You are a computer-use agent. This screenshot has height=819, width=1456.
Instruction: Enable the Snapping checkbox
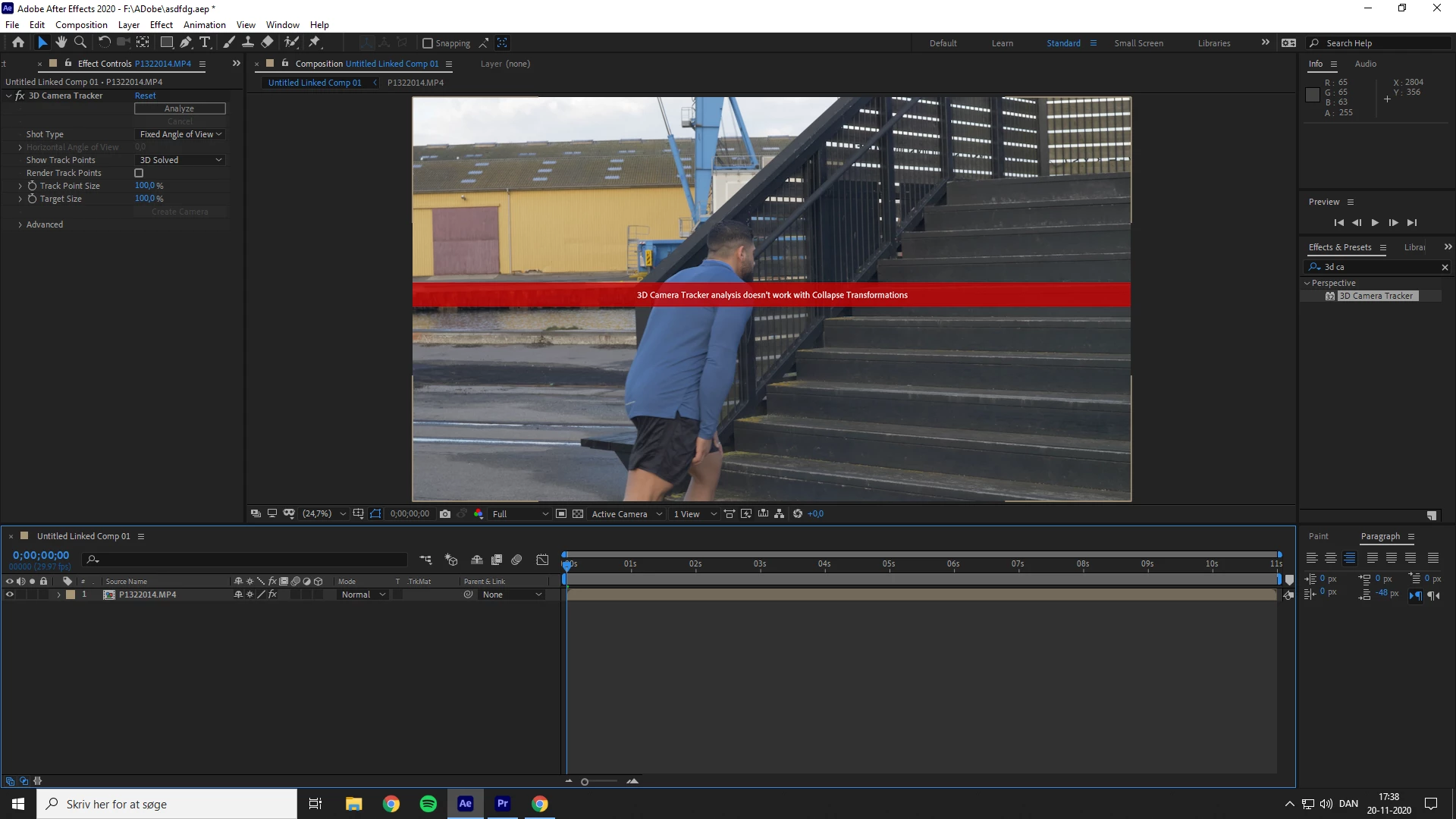(x=428, y=43)
